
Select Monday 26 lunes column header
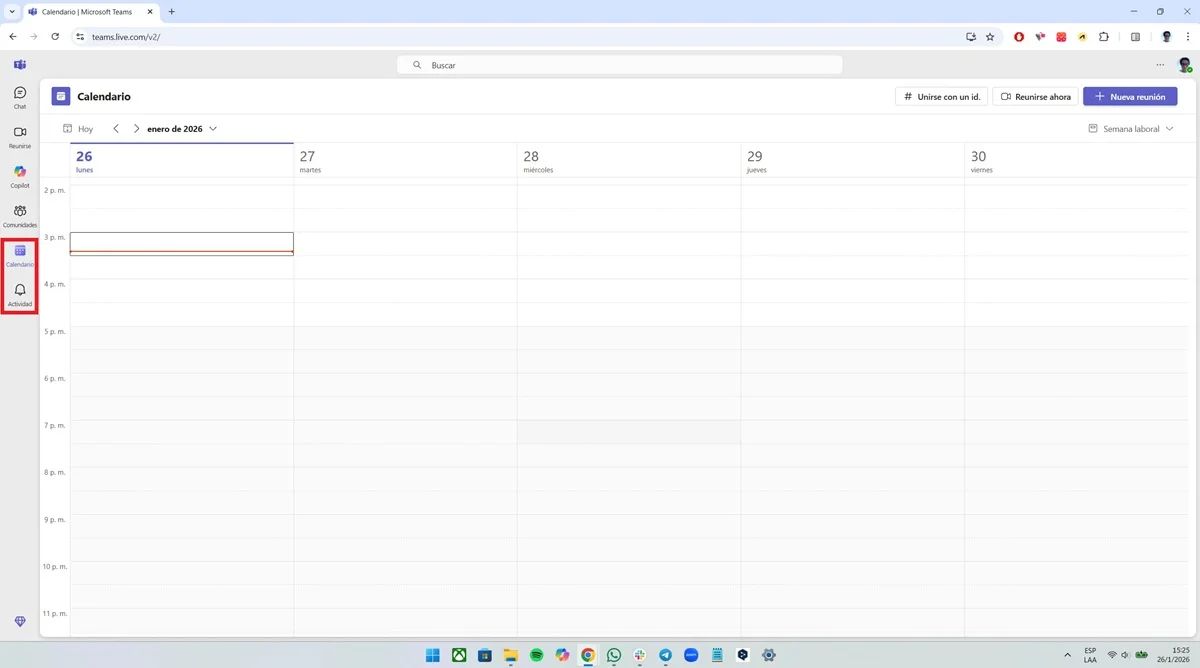tap(182, 161)
